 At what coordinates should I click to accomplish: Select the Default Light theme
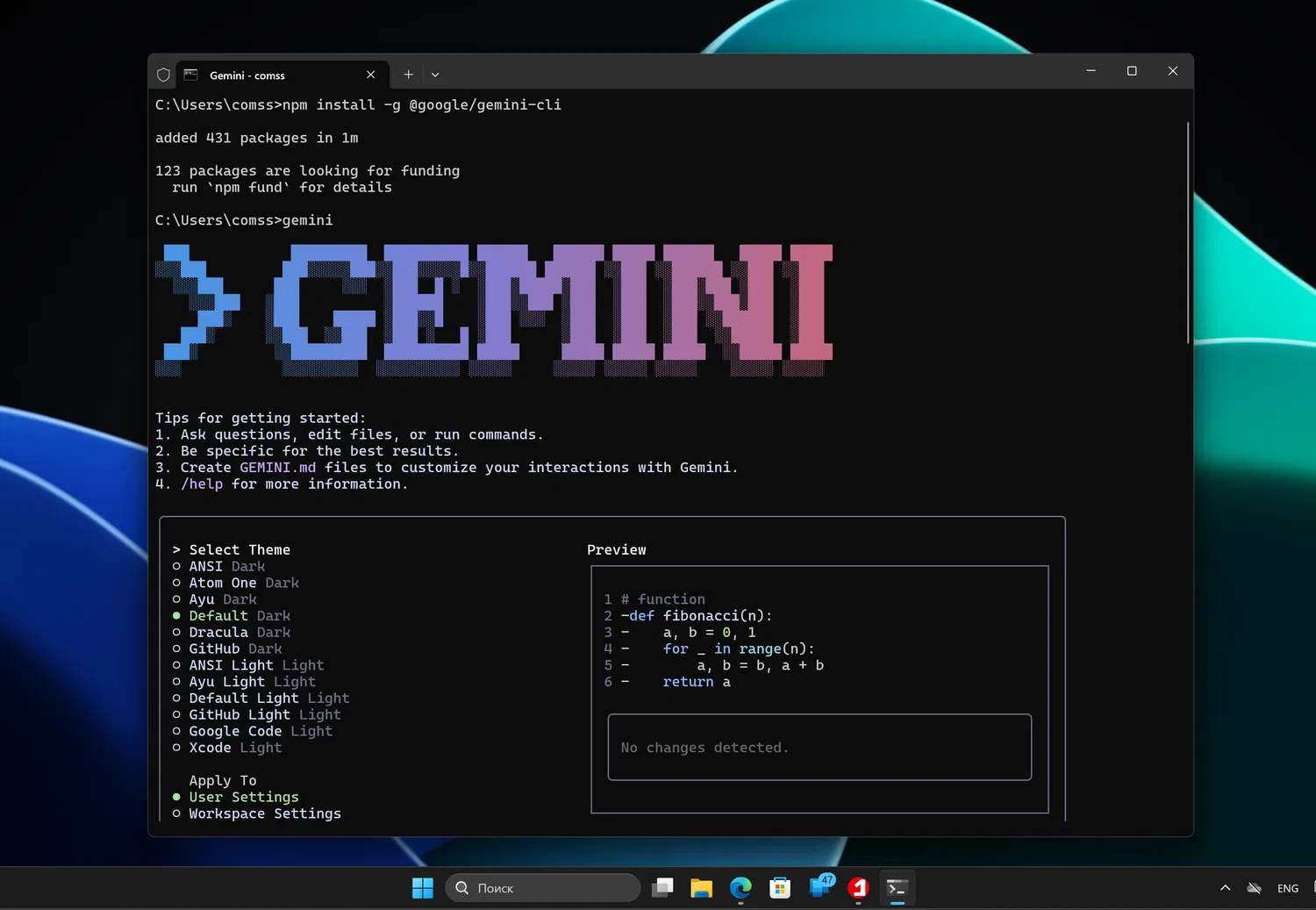click(x=261, y=699)
